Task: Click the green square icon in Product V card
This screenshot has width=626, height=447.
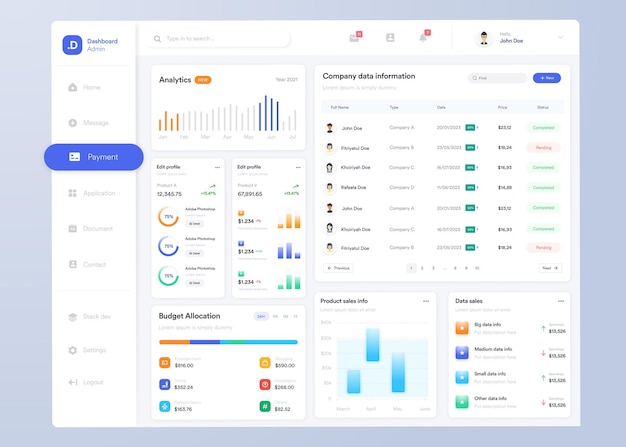Action: point(241,274)
